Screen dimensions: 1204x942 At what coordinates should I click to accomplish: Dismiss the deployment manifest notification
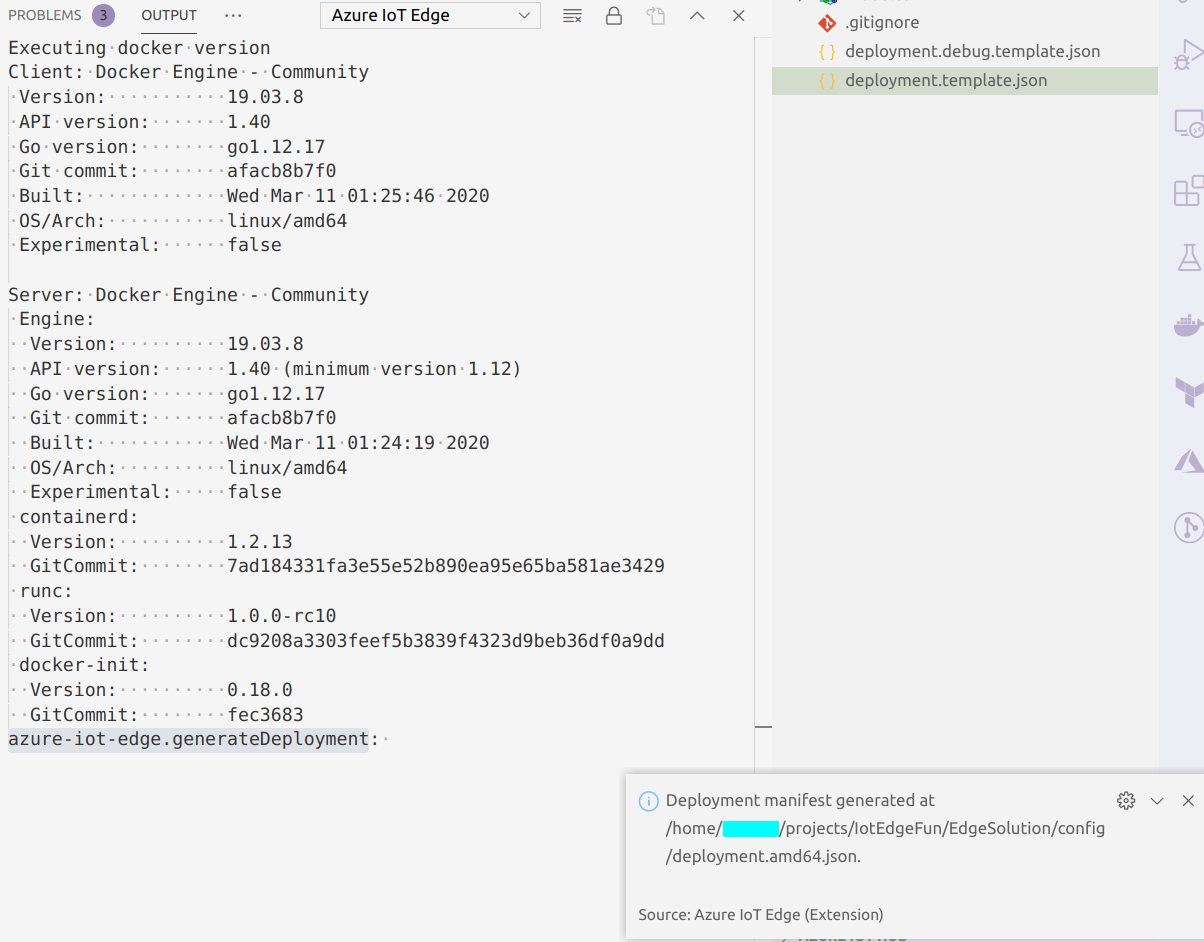pyautogui.click(x=1188, y=800)
